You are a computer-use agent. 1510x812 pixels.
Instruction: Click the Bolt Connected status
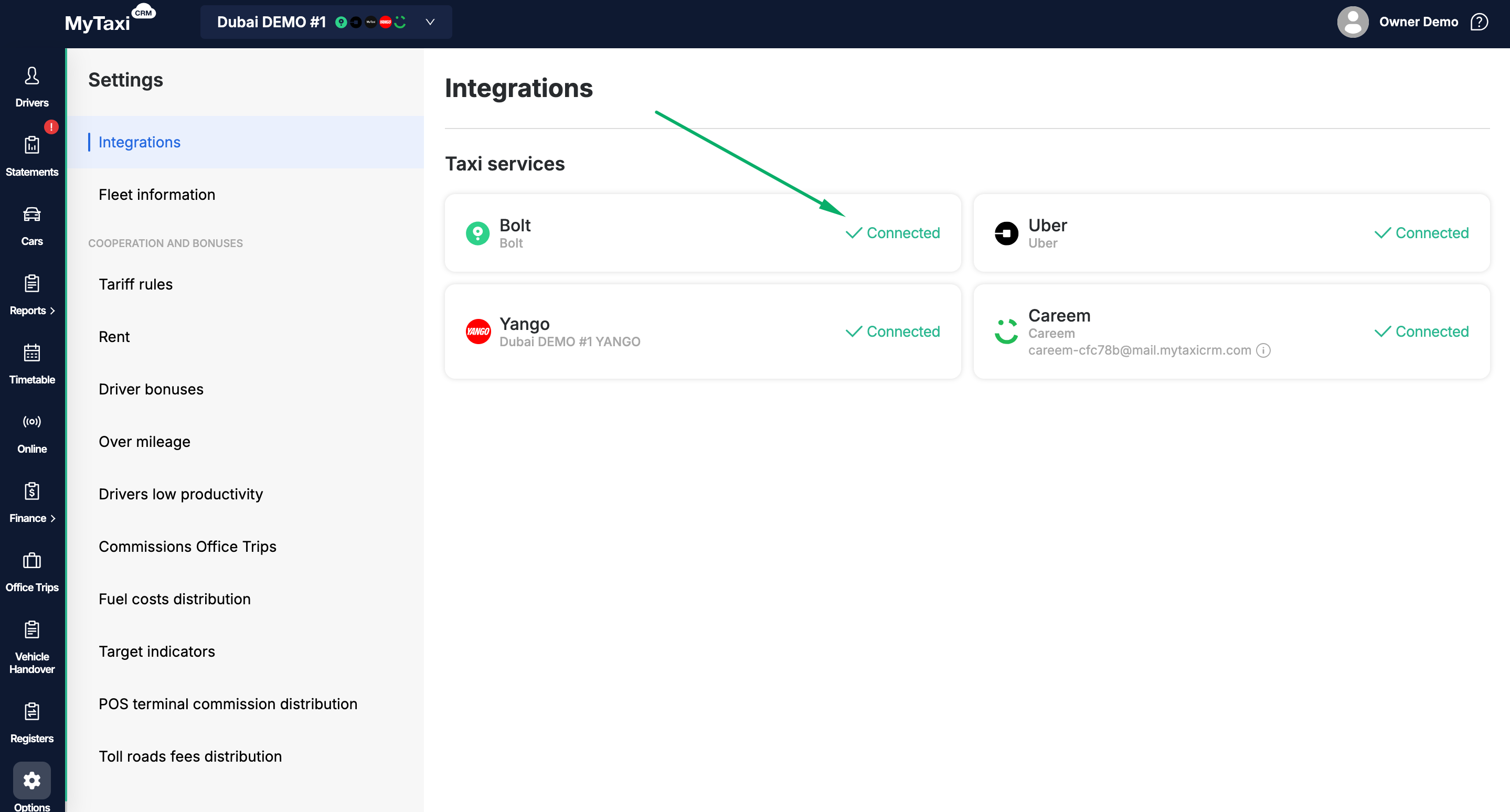tap(893, 233)
